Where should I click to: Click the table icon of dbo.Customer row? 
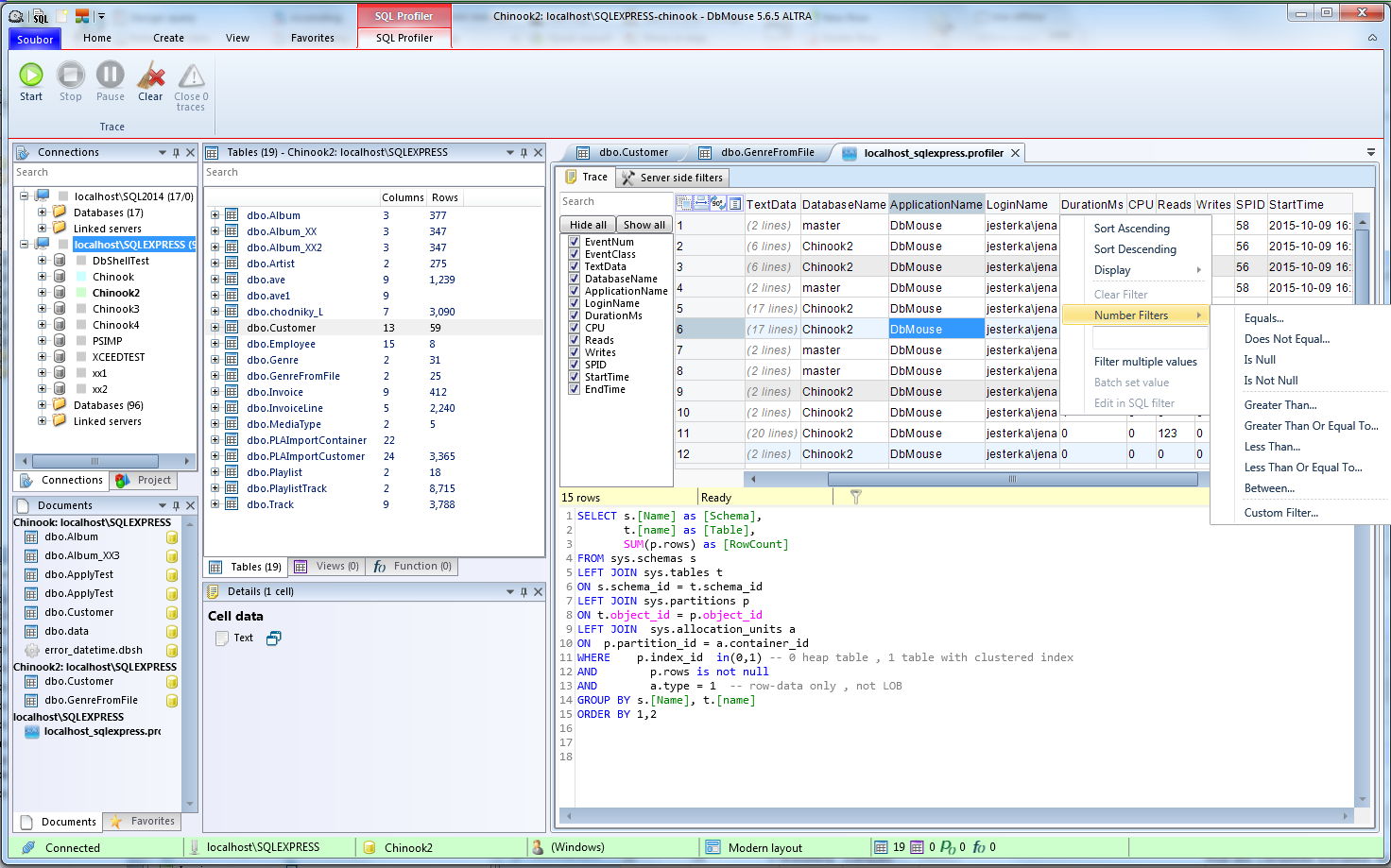pos(232,328)
